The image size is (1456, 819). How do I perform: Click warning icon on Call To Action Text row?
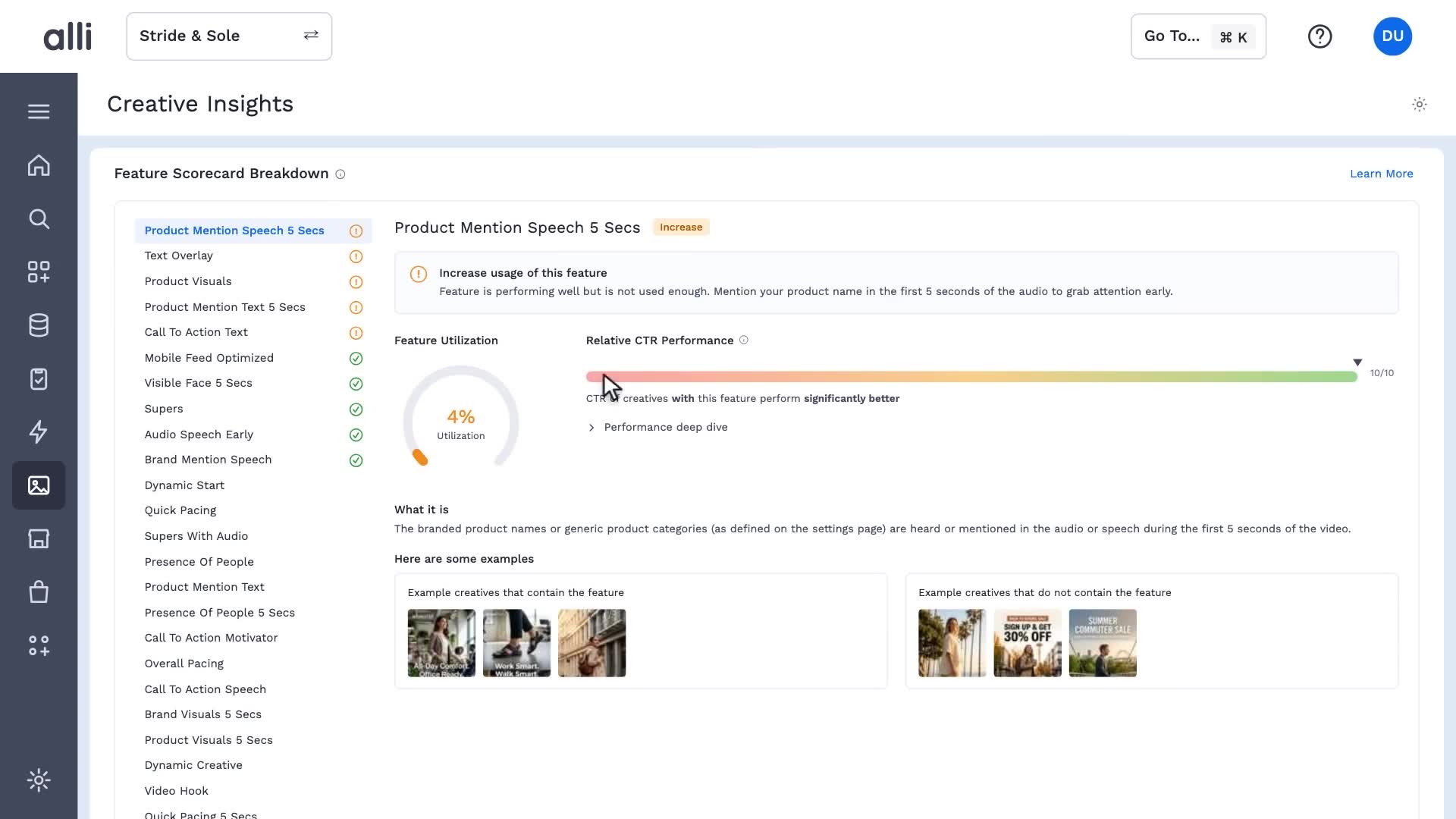coord(356,333)
